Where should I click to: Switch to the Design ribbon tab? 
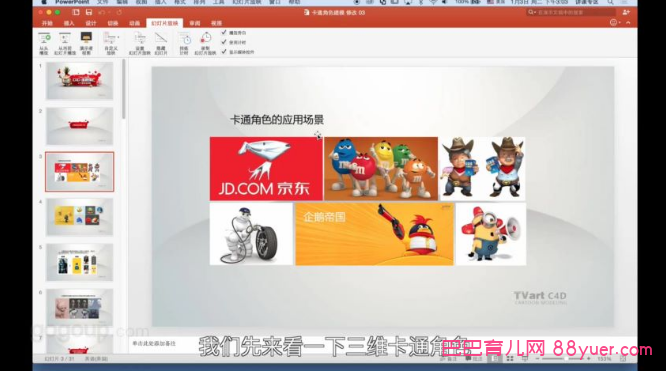pyautogui.click(x=90, y=23)
